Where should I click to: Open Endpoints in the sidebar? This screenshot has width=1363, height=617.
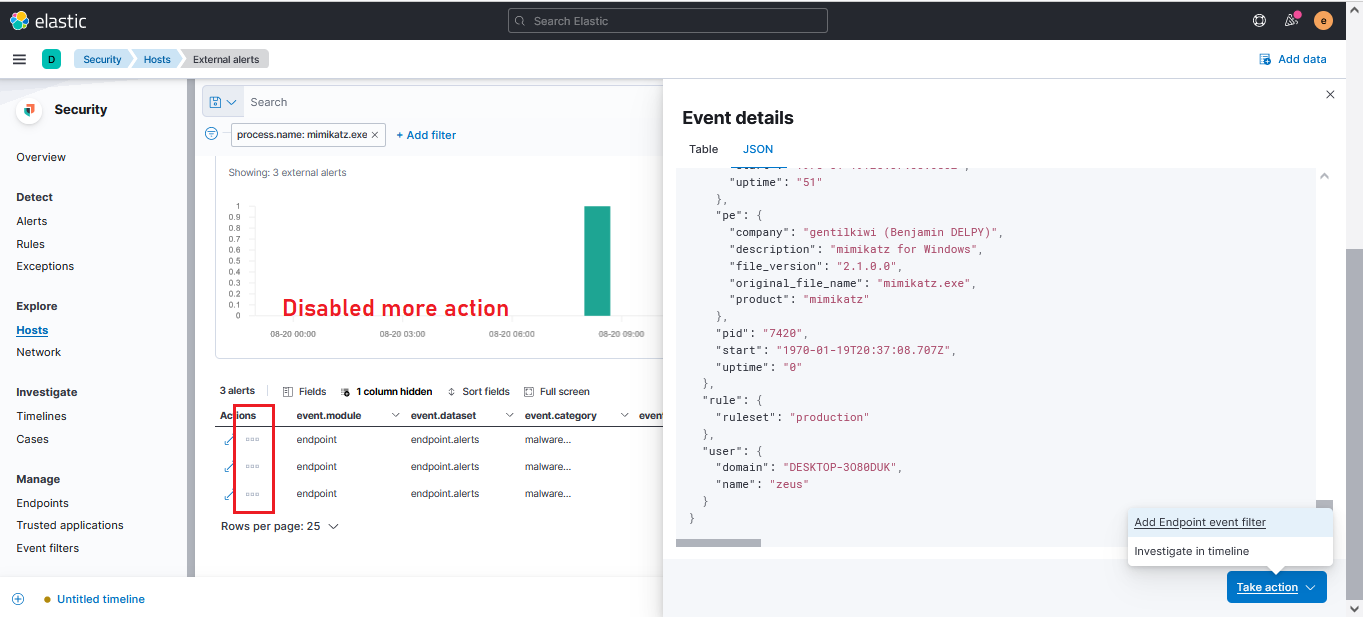42,503
